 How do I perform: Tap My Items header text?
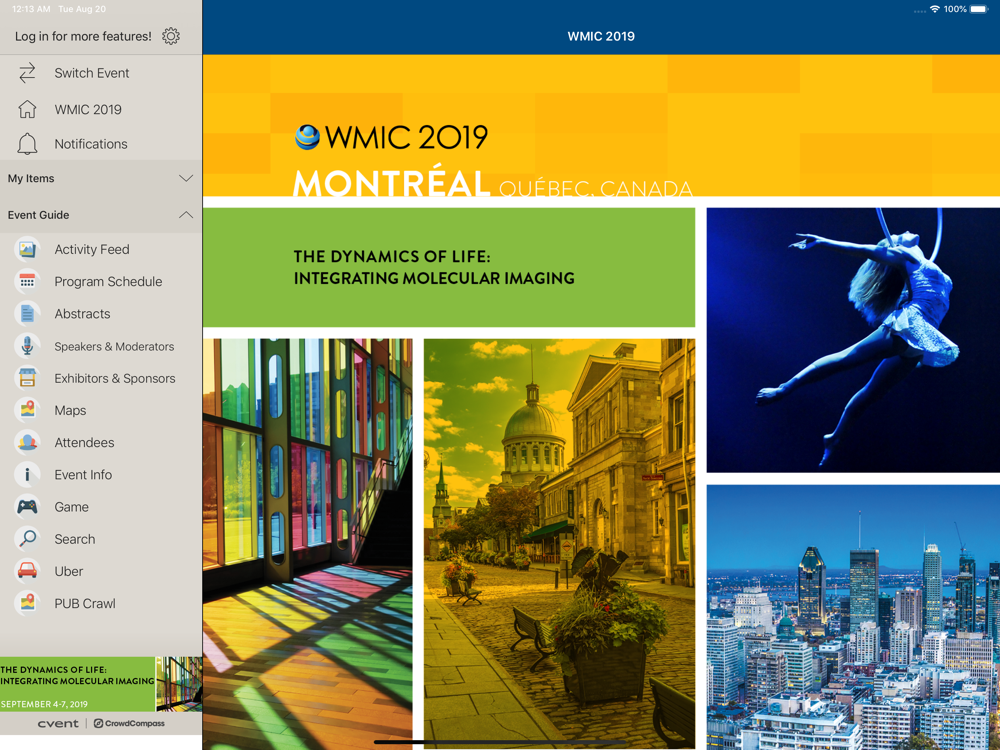tap(31, 179)
